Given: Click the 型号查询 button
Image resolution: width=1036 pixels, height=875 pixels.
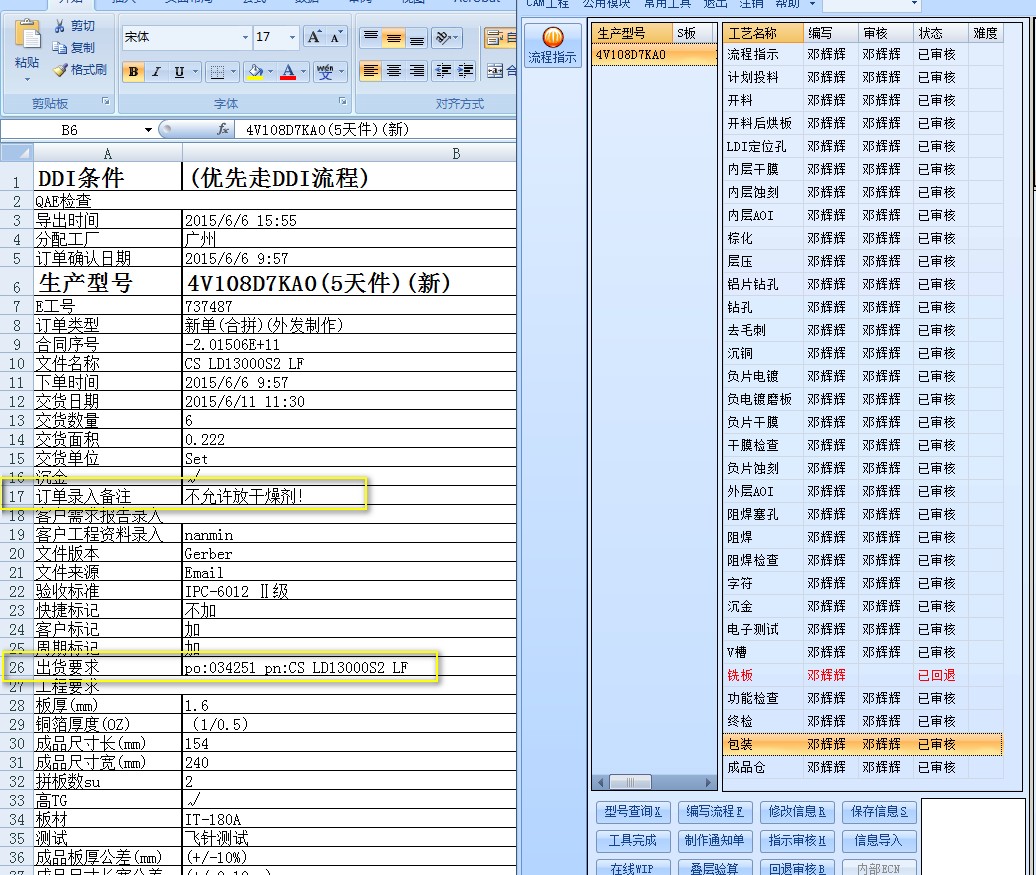Looking at the screenshot, I should tap(632, 812).
